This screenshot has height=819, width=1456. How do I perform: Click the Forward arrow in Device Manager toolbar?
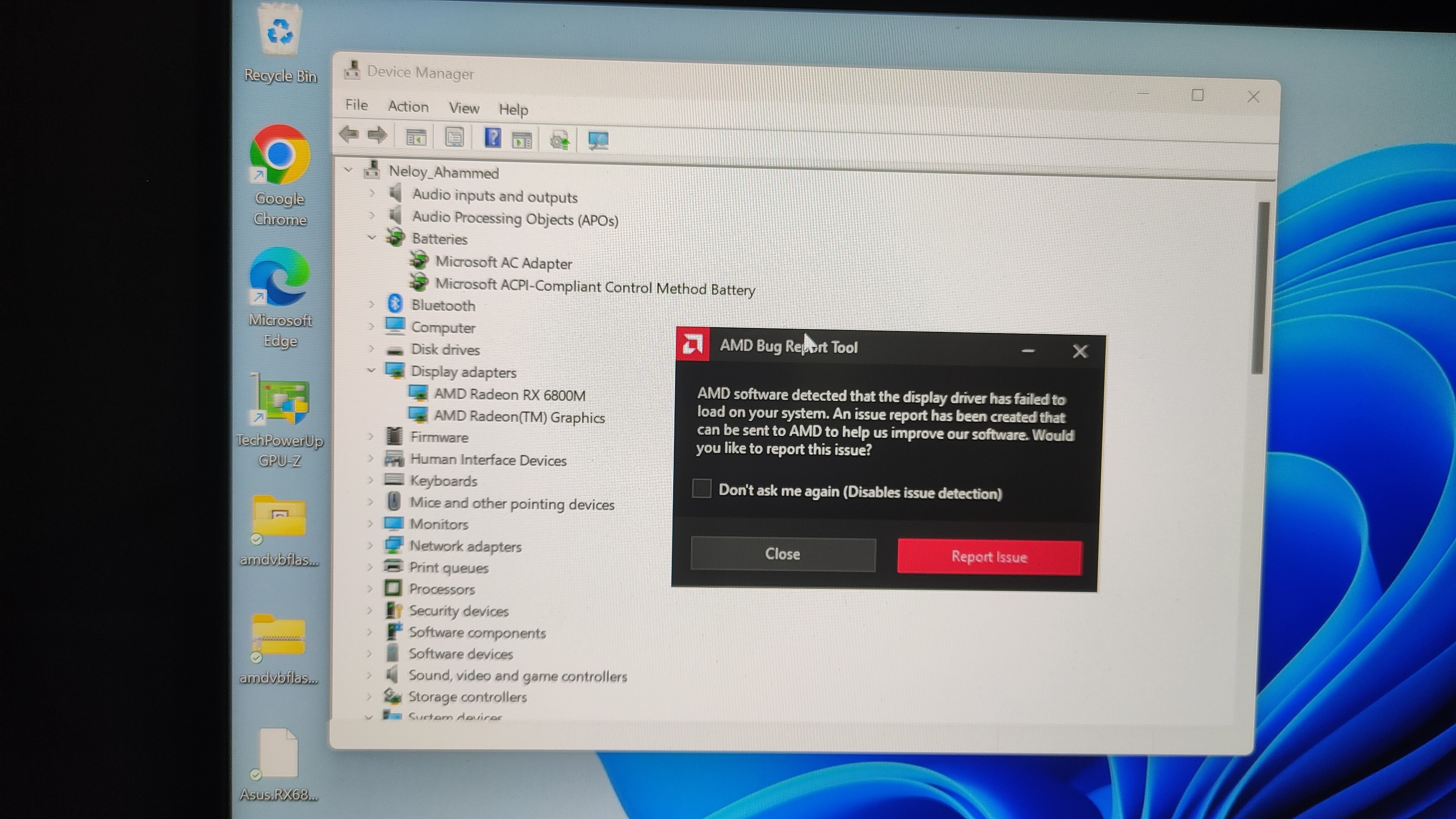pos(377,135)
